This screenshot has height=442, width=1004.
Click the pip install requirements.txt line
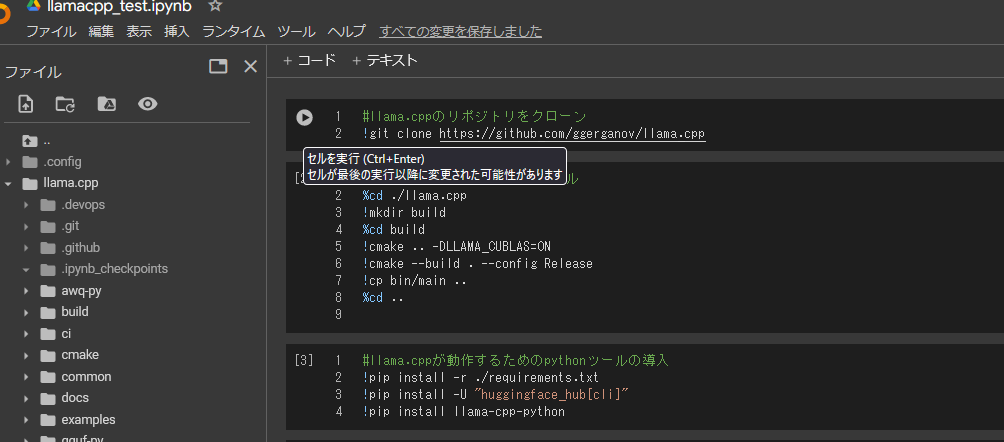[x=480, y=377]
